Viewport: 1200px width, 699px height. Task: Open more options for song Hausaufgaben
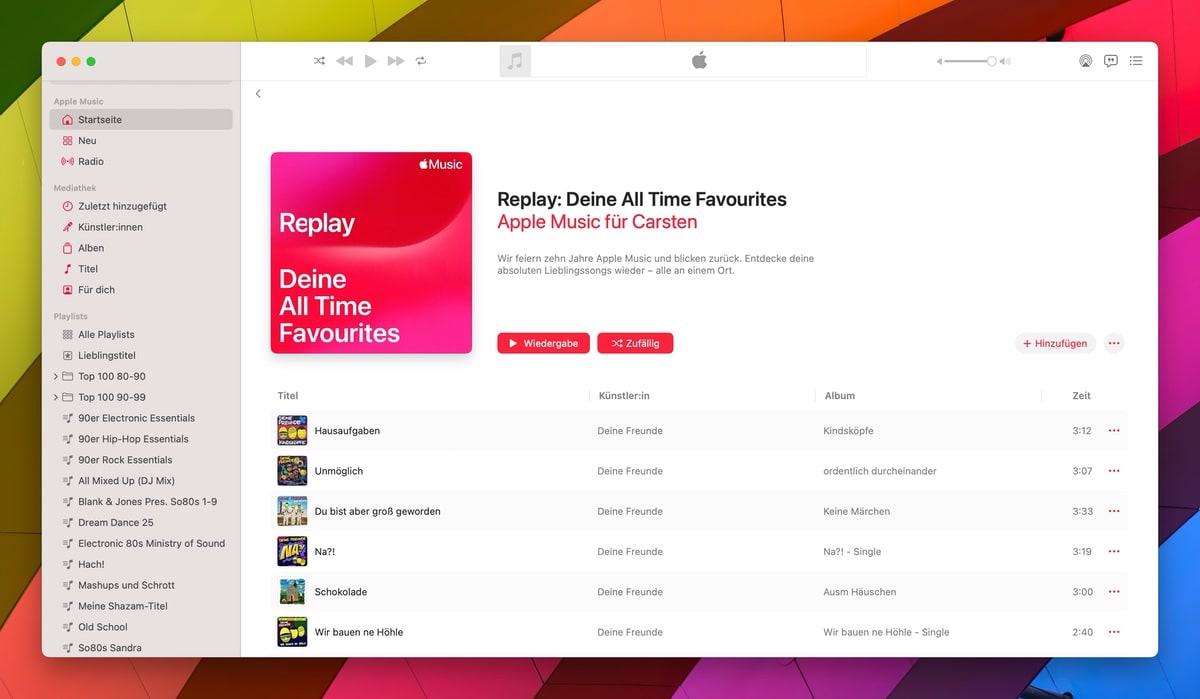[1114, 431]
